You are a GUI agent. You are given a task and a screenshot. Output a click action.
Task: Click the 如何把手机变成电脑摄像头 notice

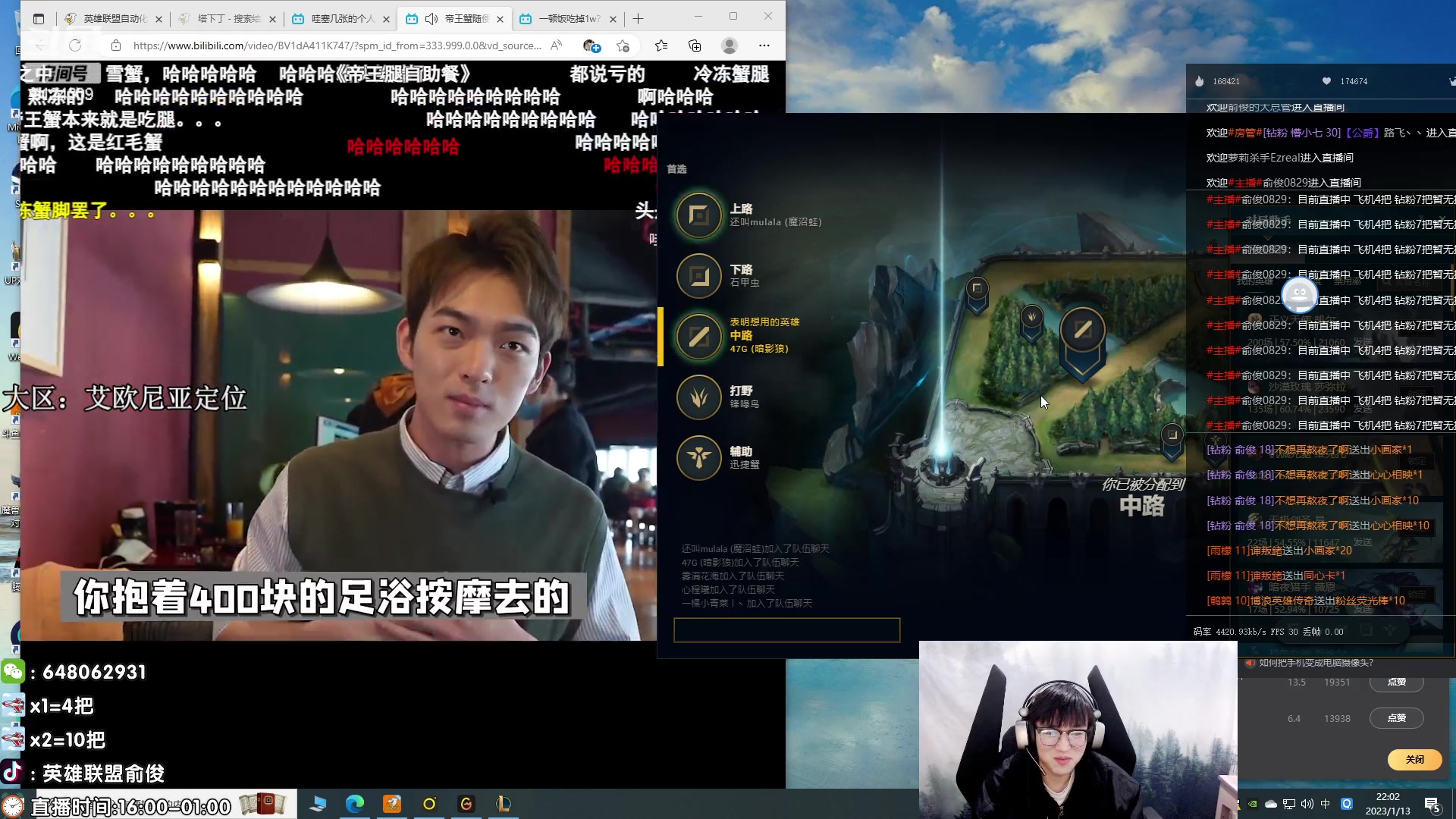(1316, 663)
